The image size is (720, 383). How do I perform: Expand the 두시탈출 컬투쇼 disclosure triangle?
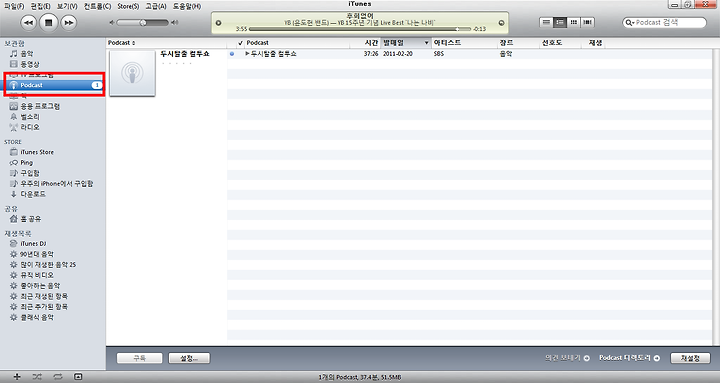pos(248,54)
